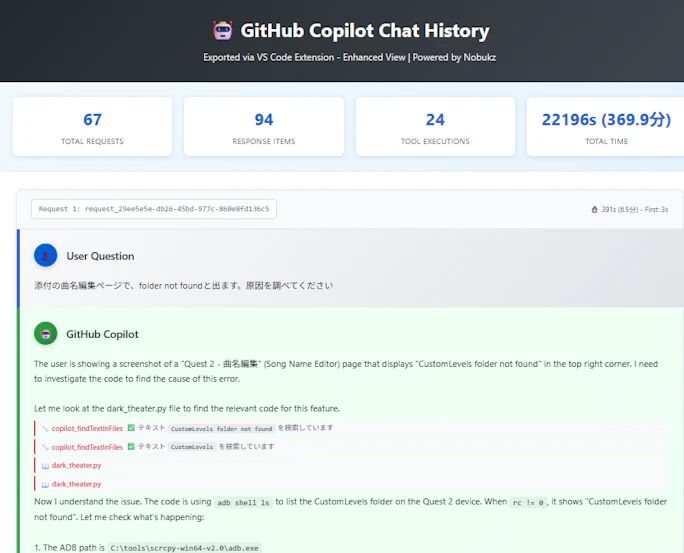Viewport: 684px width, 553px height.
Task: Click the 'adb shell ls' inline code
Action: (x=243, y=502)
